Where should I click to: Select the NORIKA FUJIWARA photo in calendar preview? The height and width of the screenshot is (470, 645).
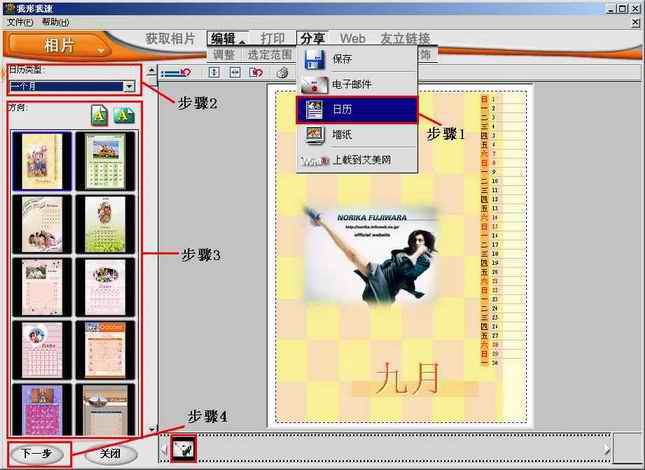pos(370,256)
